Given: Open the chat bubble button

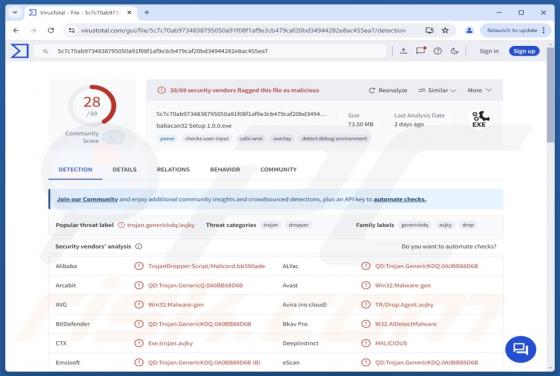Looking at the screenshot, I should click(x=520, y=349).
